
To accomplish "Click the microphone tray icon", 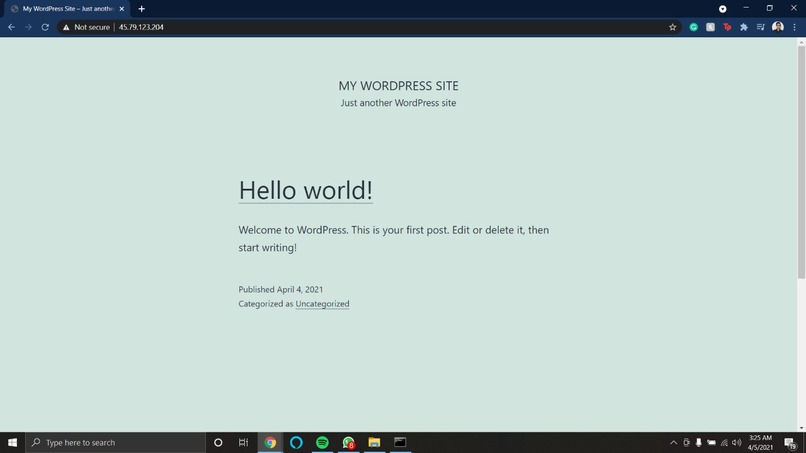I will click(699, 442).
